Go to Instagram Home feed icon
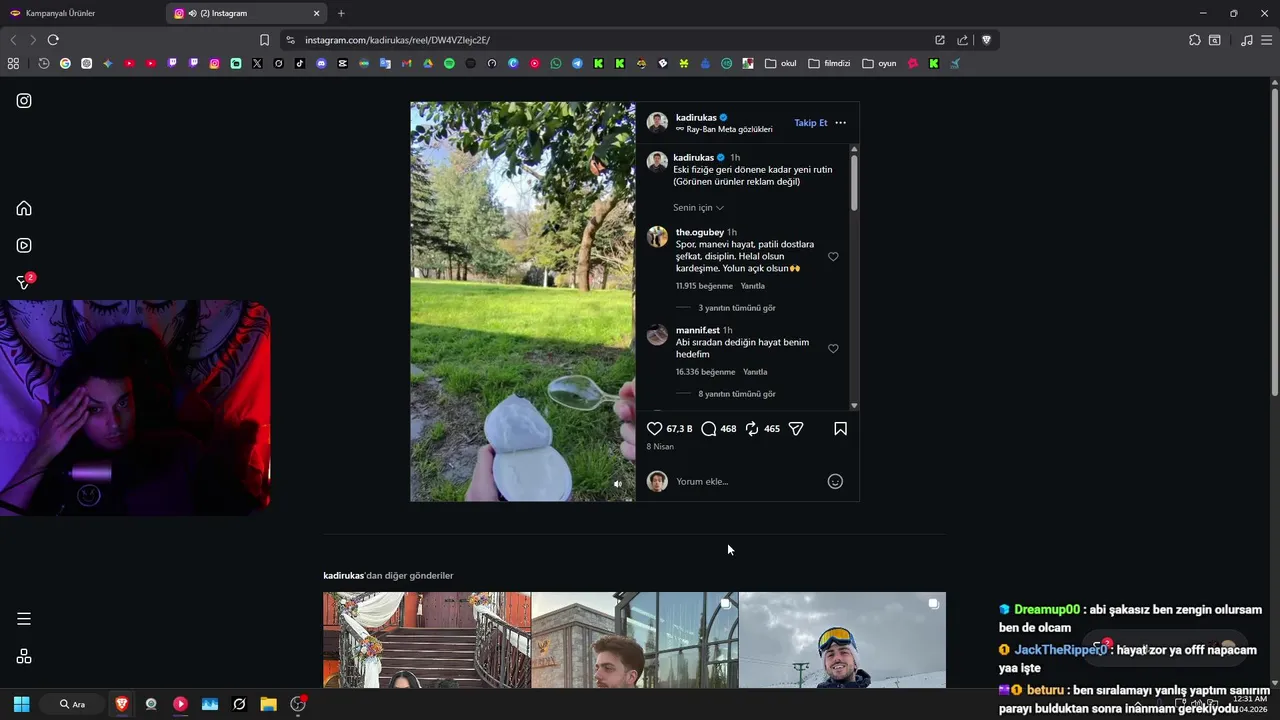 pyautogui.click(x=24, y=208)
